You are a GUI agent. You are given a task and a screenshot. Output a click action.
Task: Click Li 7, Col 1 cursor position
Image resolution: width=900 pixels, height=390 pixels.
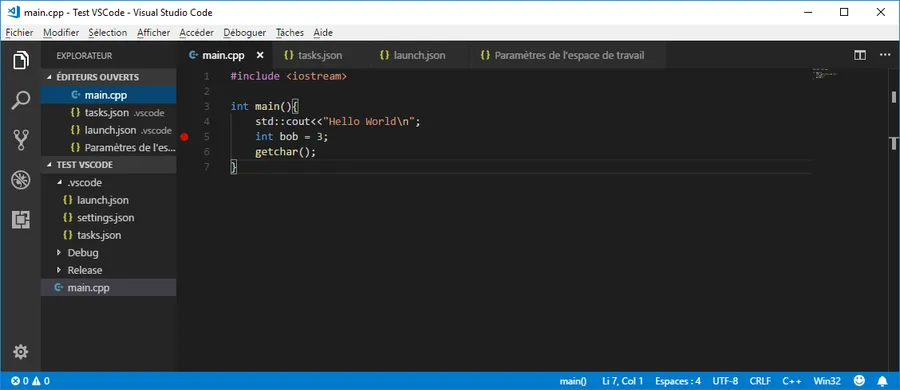click(623, 381)
